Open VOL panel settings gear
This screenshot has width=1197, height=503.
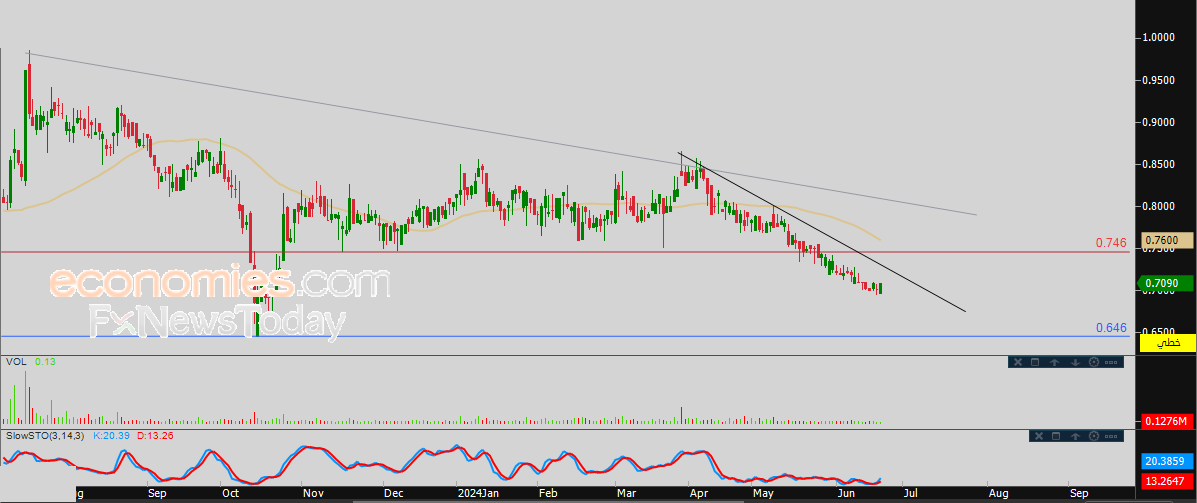tap(1093, 362)
